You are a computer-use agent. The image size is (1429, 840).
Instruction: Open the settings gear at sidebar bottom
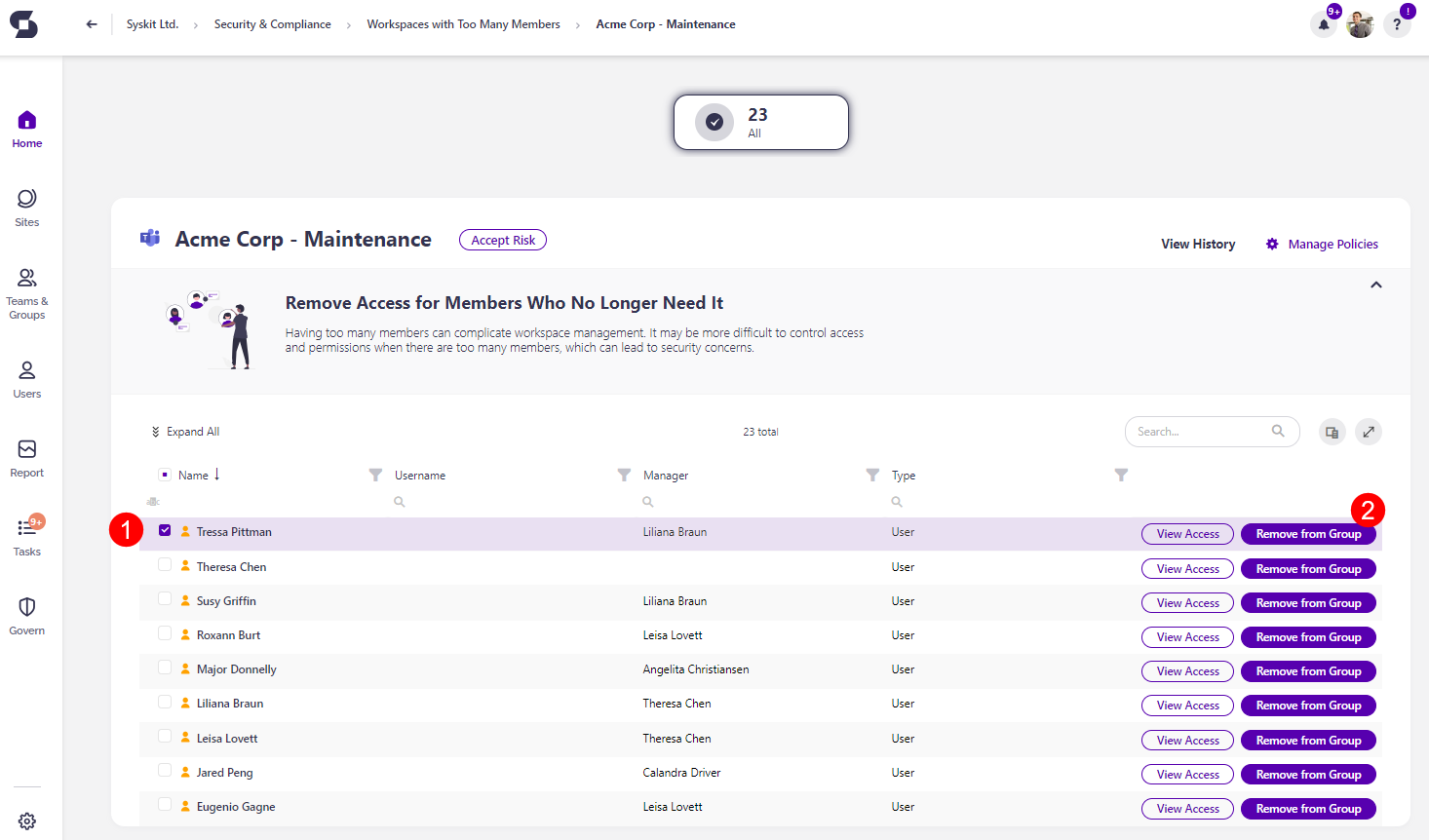point(26,821)
